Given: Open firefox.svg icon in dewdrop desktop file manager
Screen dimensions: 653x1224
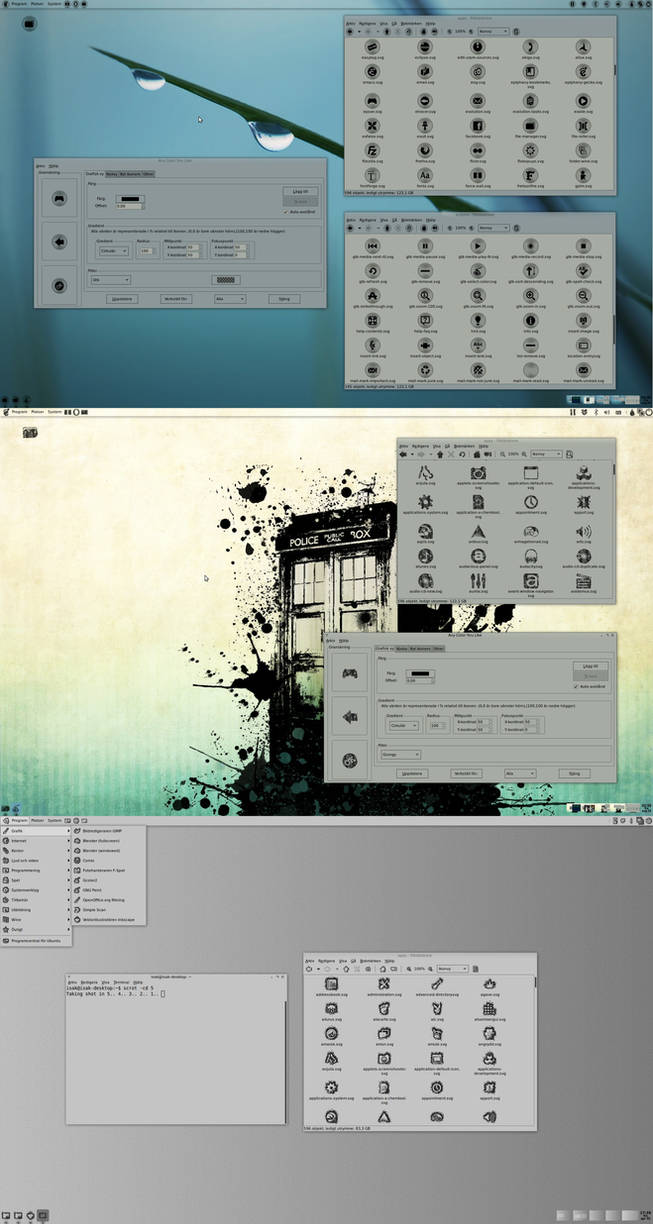Looking at the screenshot, I should pyautogui.click(x=425, y=150).
